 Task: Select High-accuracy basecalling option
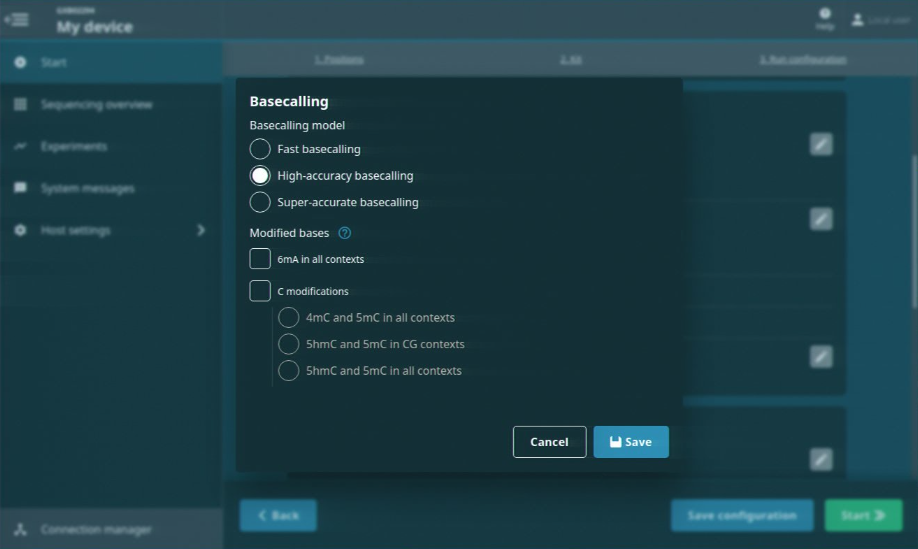coord(260,176)
